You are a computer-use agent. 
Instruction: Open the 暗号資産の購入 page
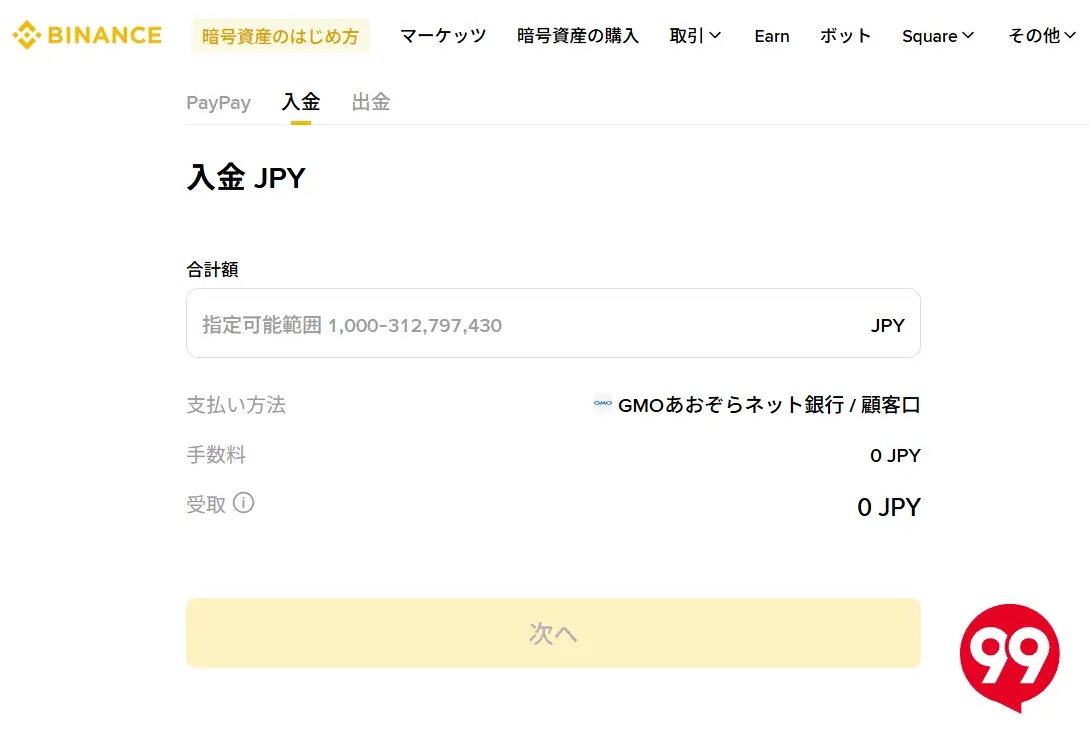tap(577, 35)
